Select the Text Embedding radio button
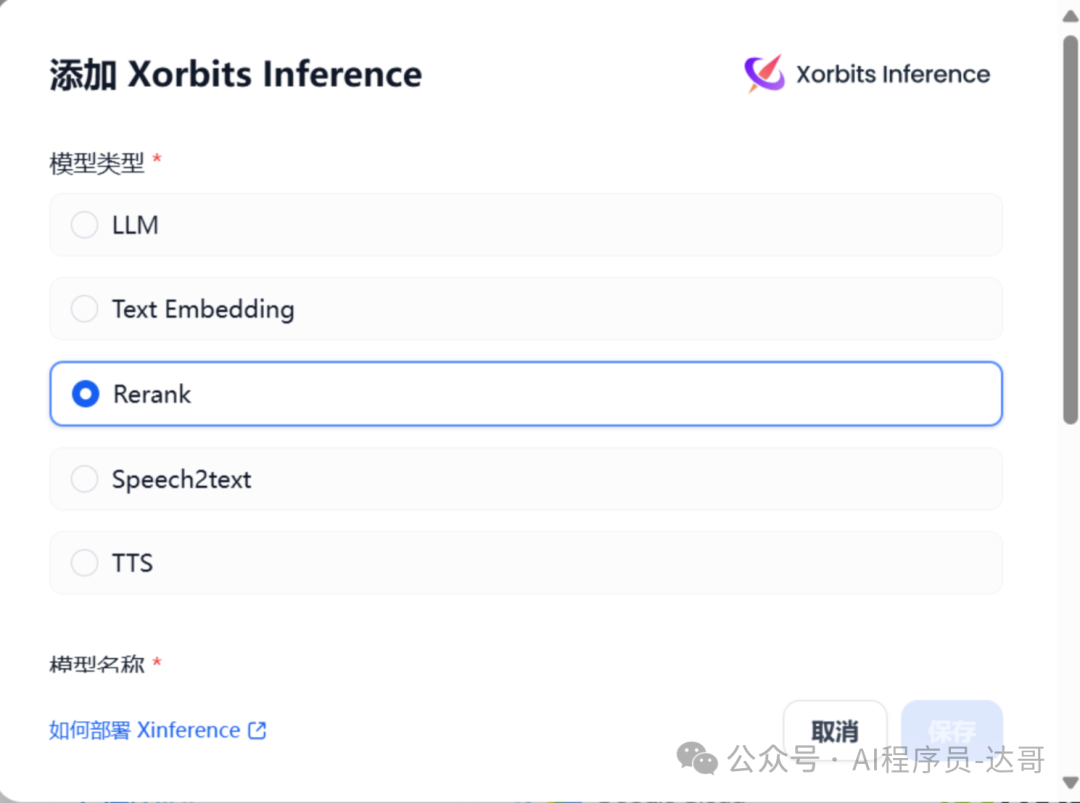The height and width of the screenshot is (803, 1080). point(84,309)
